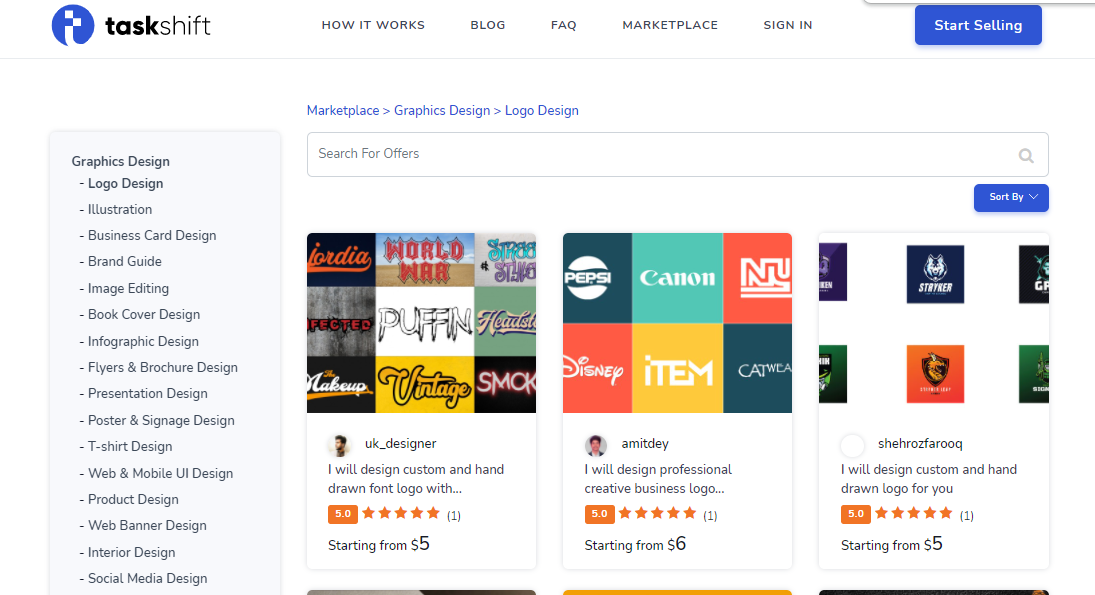The width and height of the screenshot is (1095, 595).
Task: Click 'Starting from $5' on shehrozfarooq card
Action: [891, 544]
